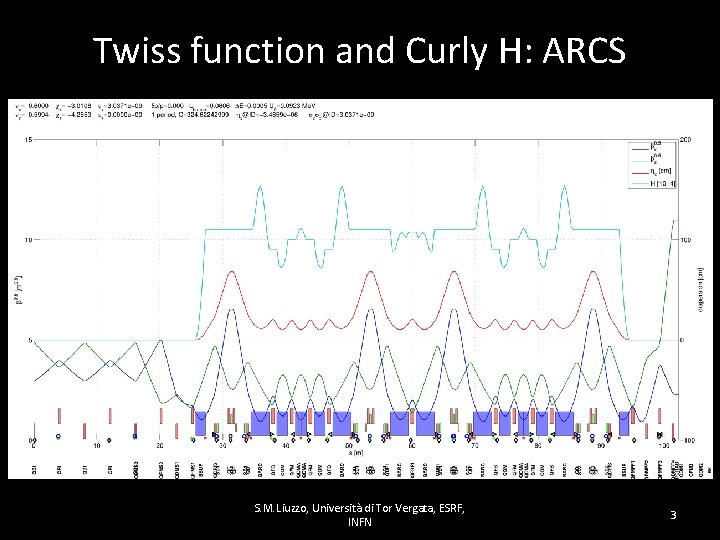Click x-axis tick label 70
The width and height of the screenshot is (720, 540).
click(x=475, y=445)
